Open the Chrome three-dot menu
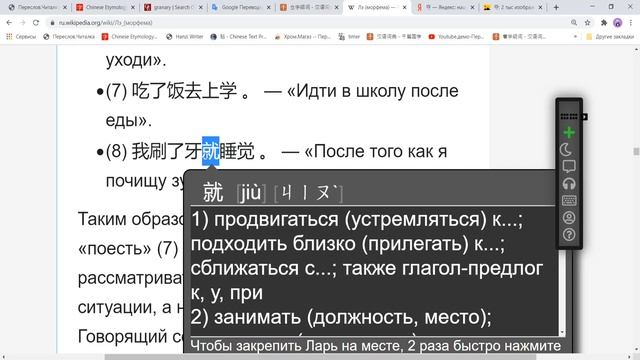 [631, 23]
